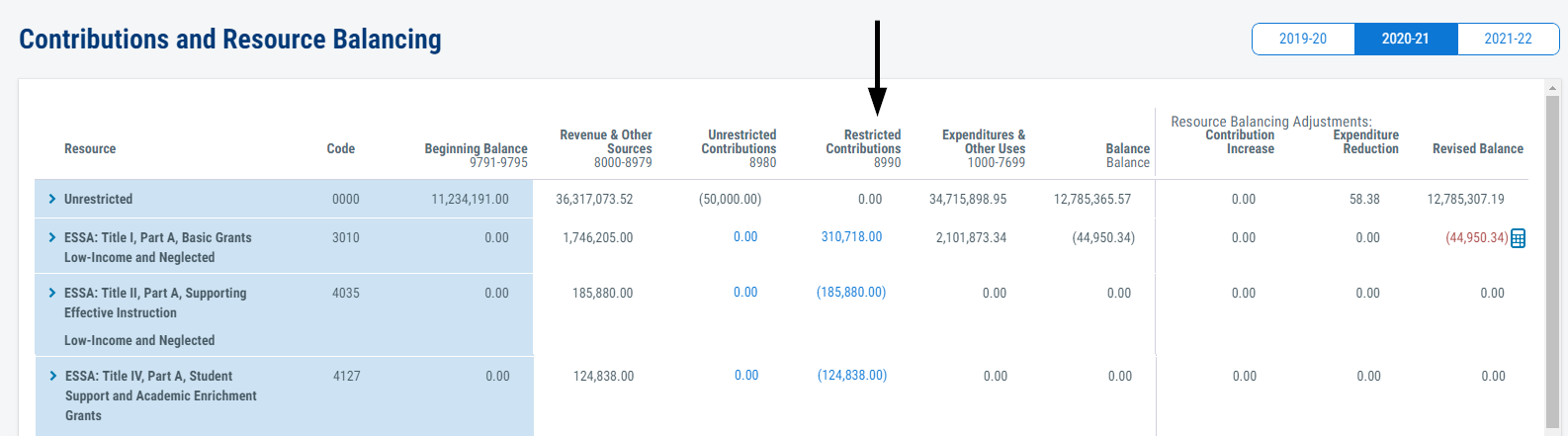Switch to the 2019-20 year tab
The image size is (1568, 436).
tap(1303, 39)
